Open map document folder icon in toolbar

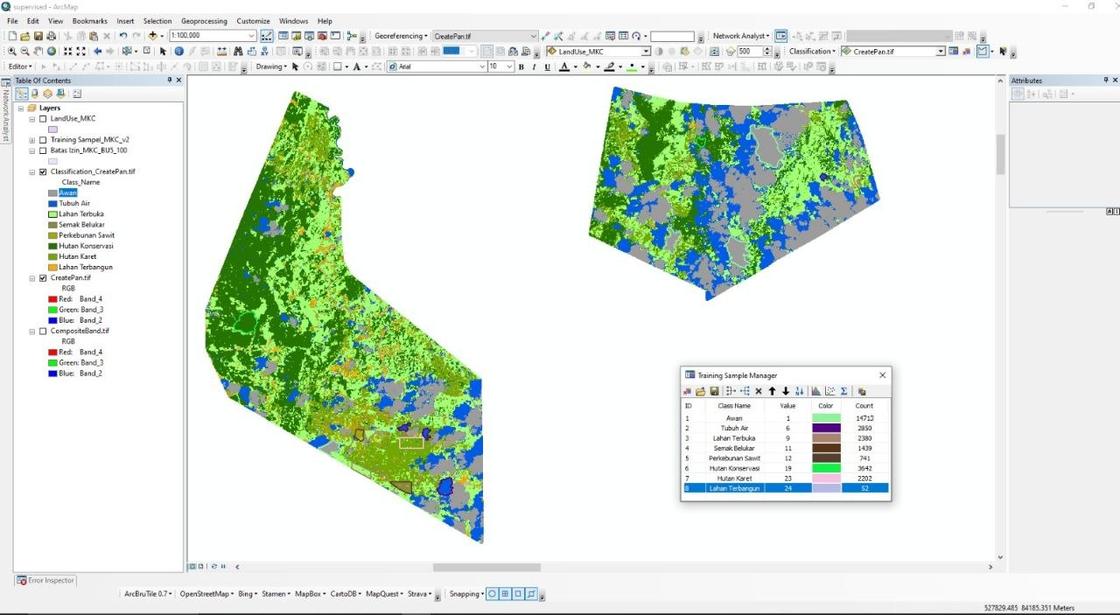pos(25,36)
